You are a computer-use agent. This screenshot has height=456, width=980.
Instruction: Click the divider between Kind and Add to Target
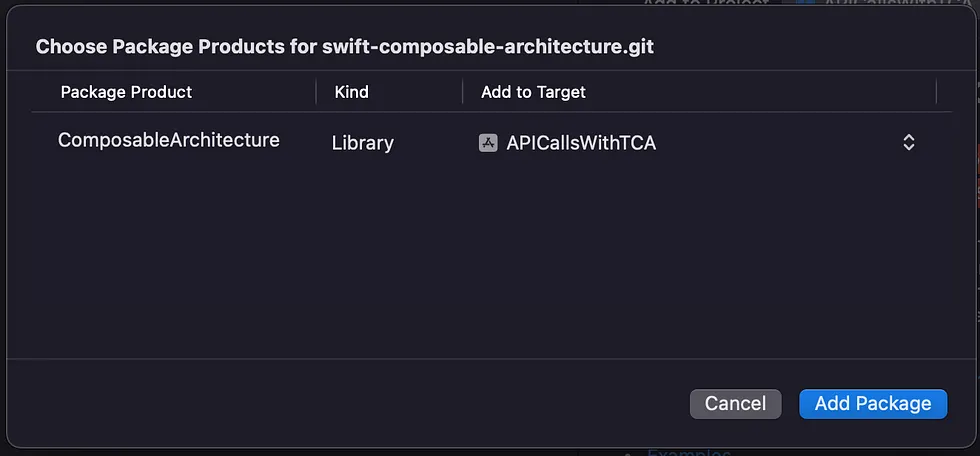[462, 92]
